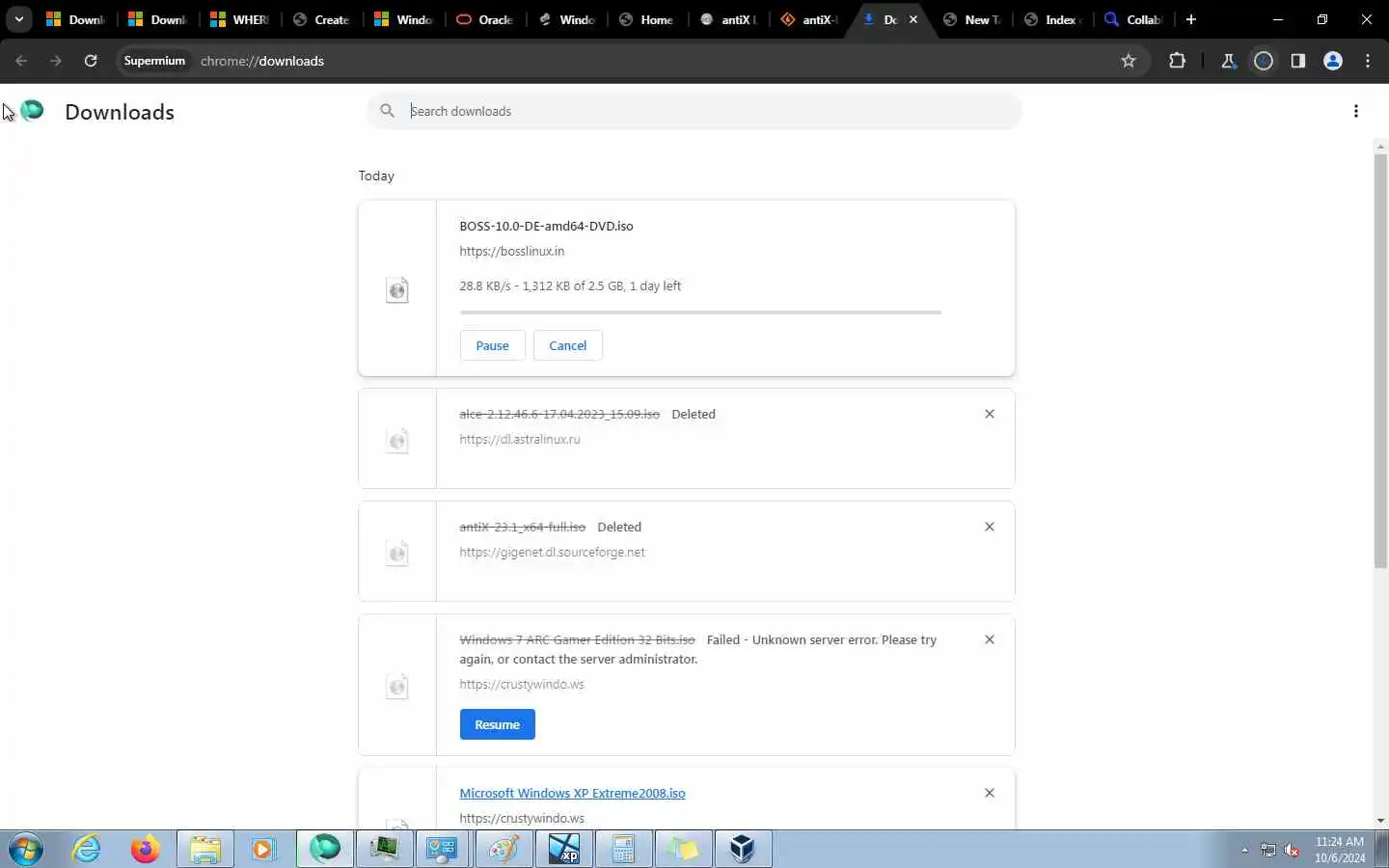
Task: Click the muted volume tray icon
Action: point(1293,850)
